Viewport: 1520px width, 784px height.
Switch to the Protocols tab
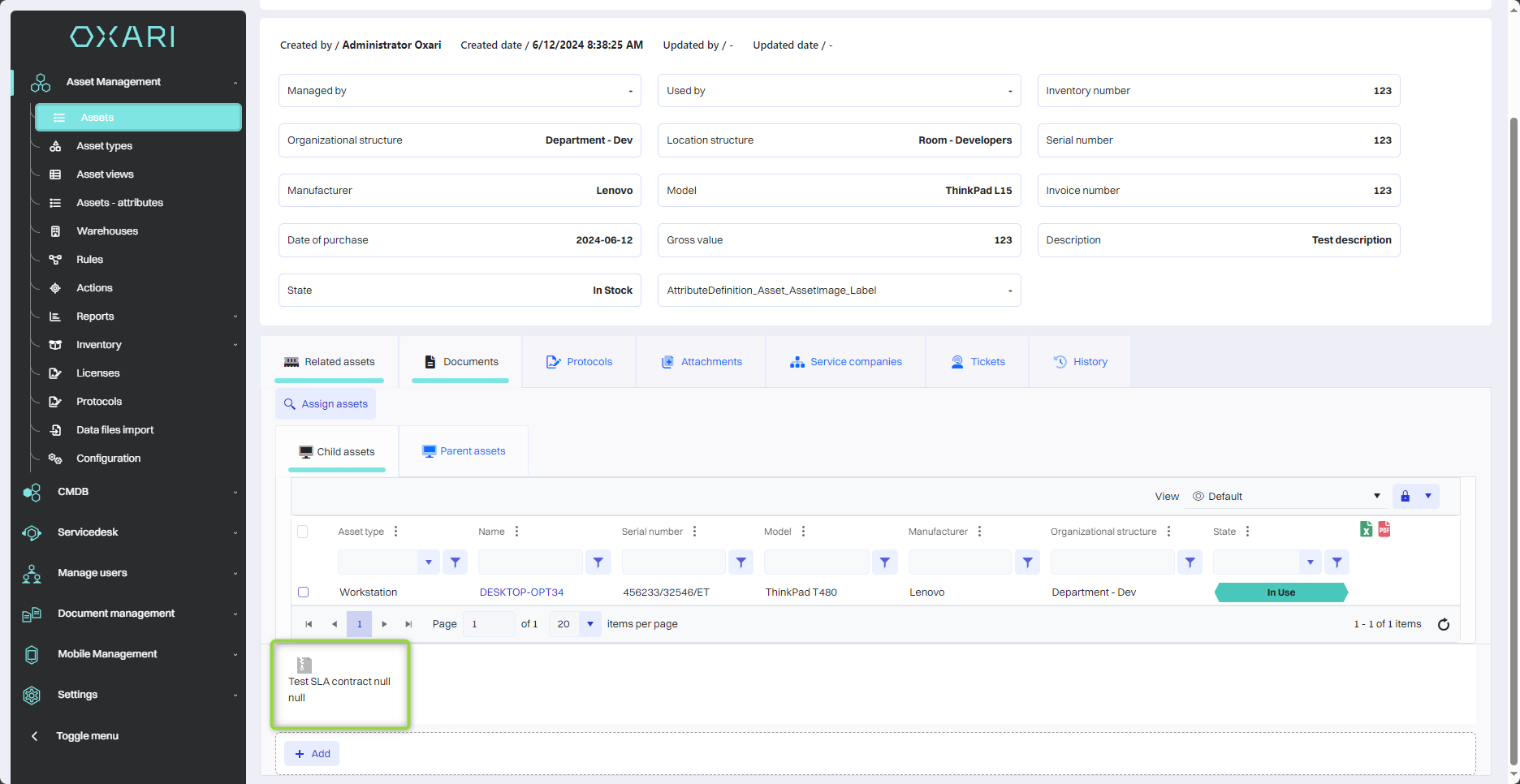pyautogui.click(x=580, y=362)
